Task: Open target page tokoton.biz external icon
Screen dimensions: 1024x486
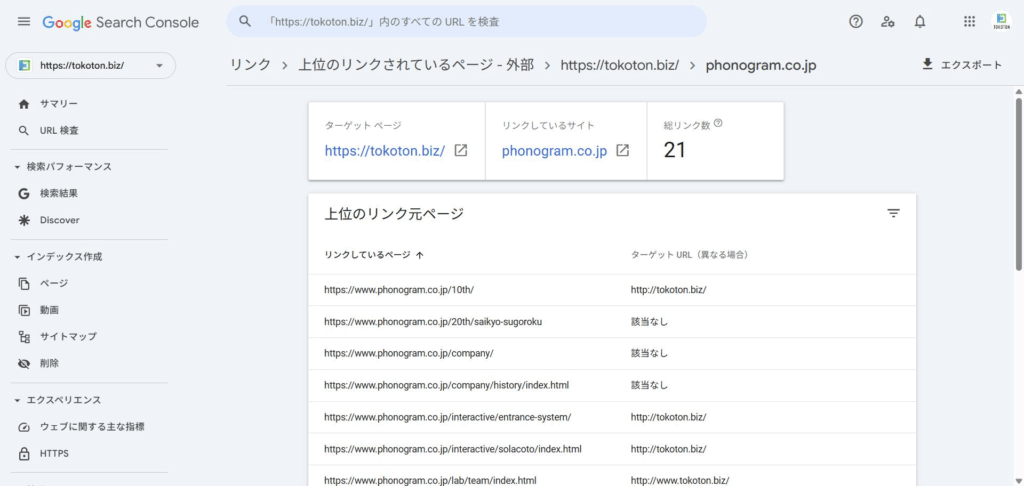Action: pyautogui.click(x=460, y=151)
